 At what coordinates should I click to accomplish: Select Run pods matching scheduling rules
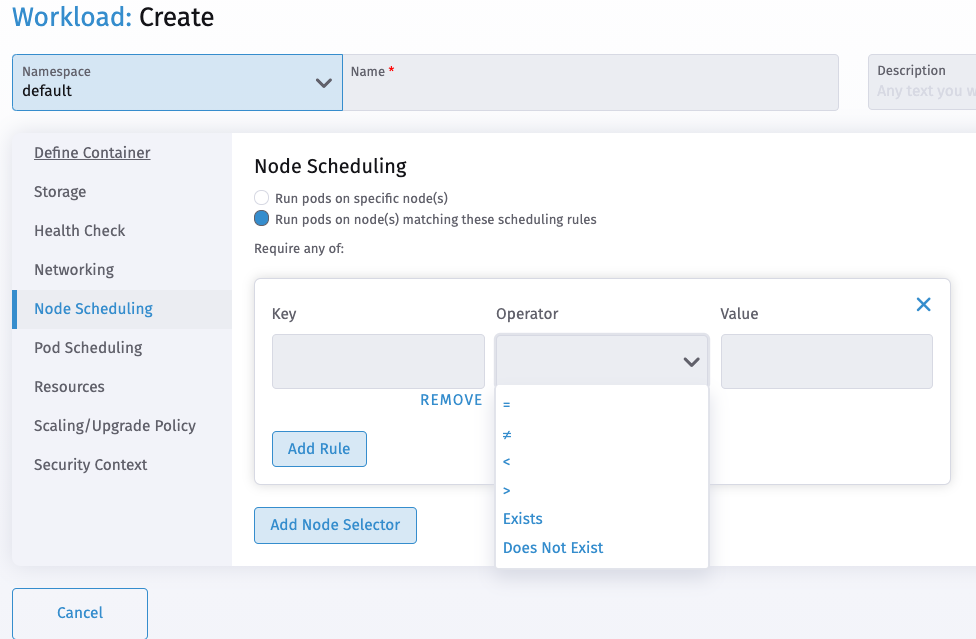[x=261, y=218]
